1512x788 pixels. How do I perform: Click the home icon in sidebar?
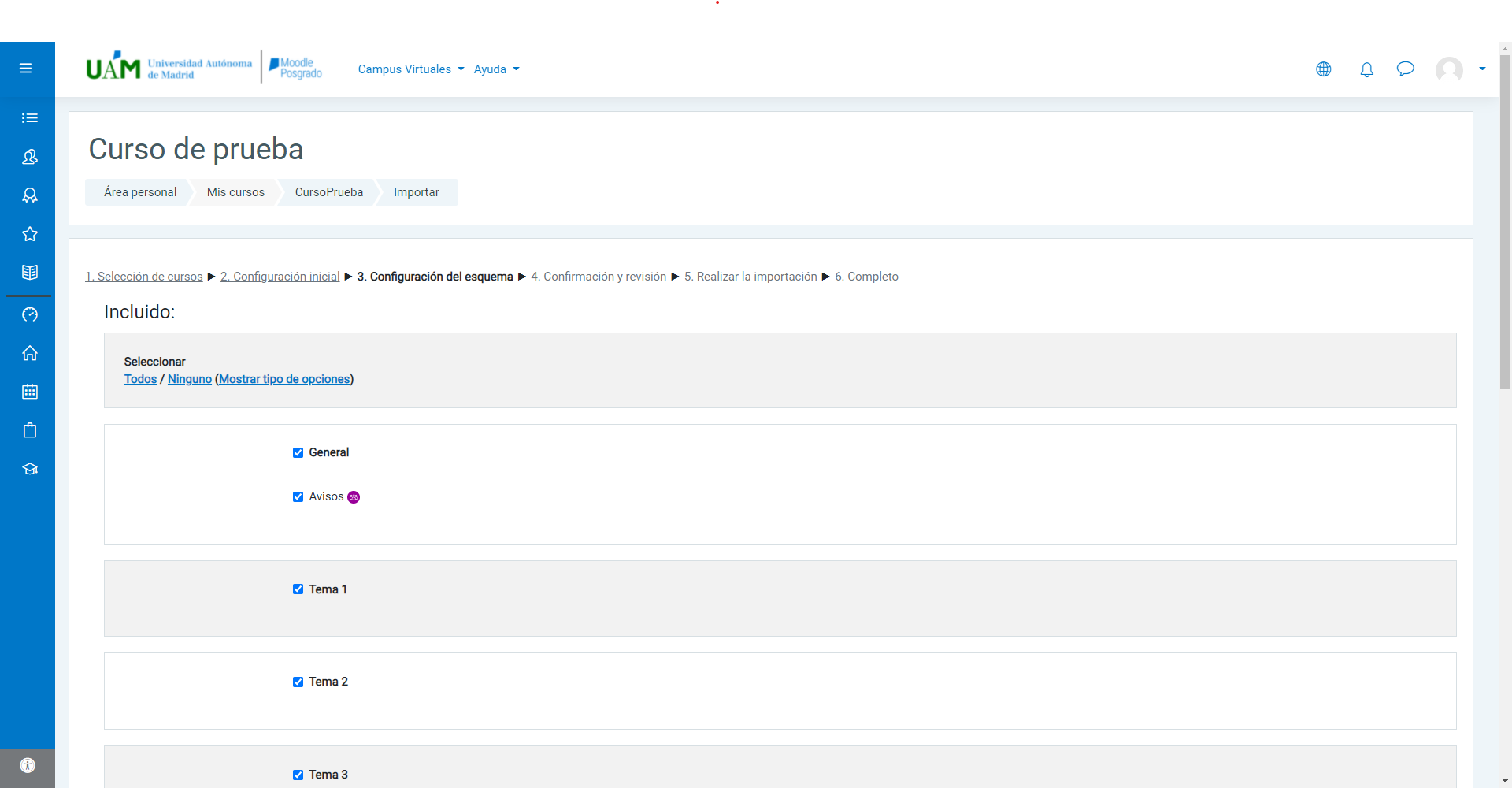click(x=30, y=353)
